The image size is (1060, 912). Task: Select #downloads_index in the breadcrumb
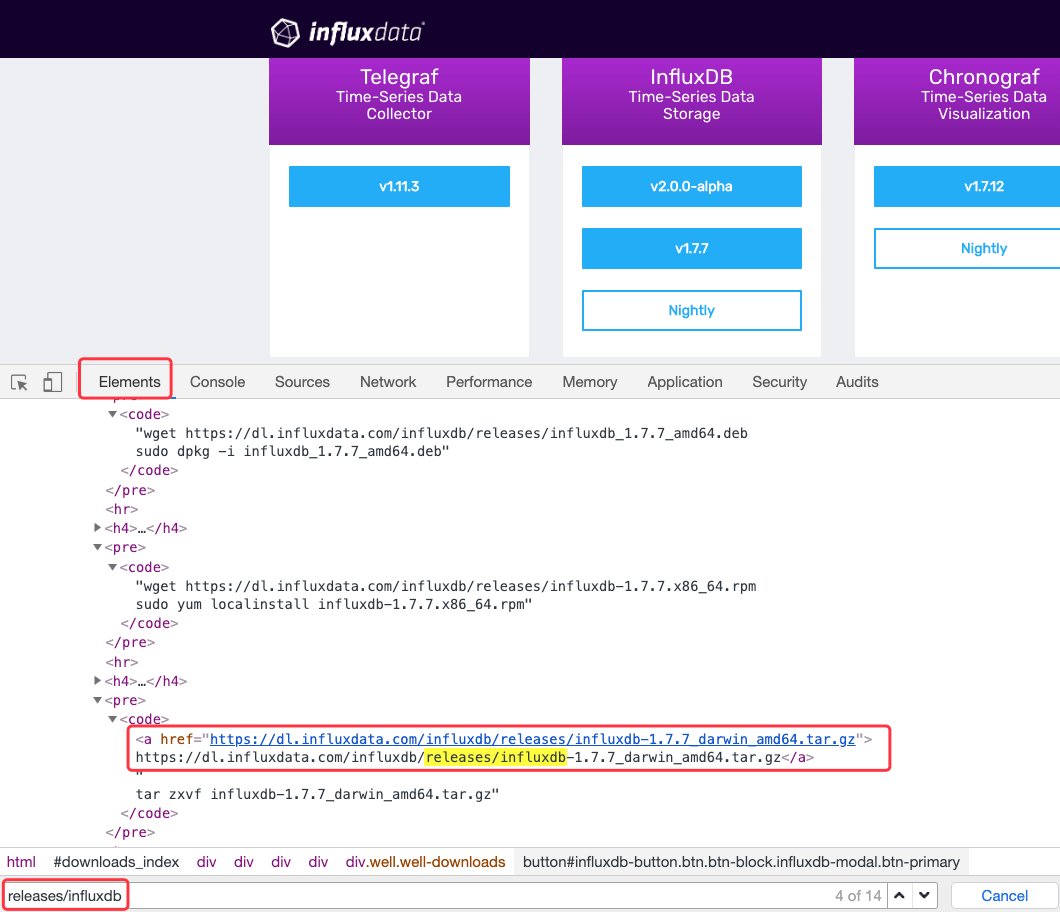(x=116, y=862)
